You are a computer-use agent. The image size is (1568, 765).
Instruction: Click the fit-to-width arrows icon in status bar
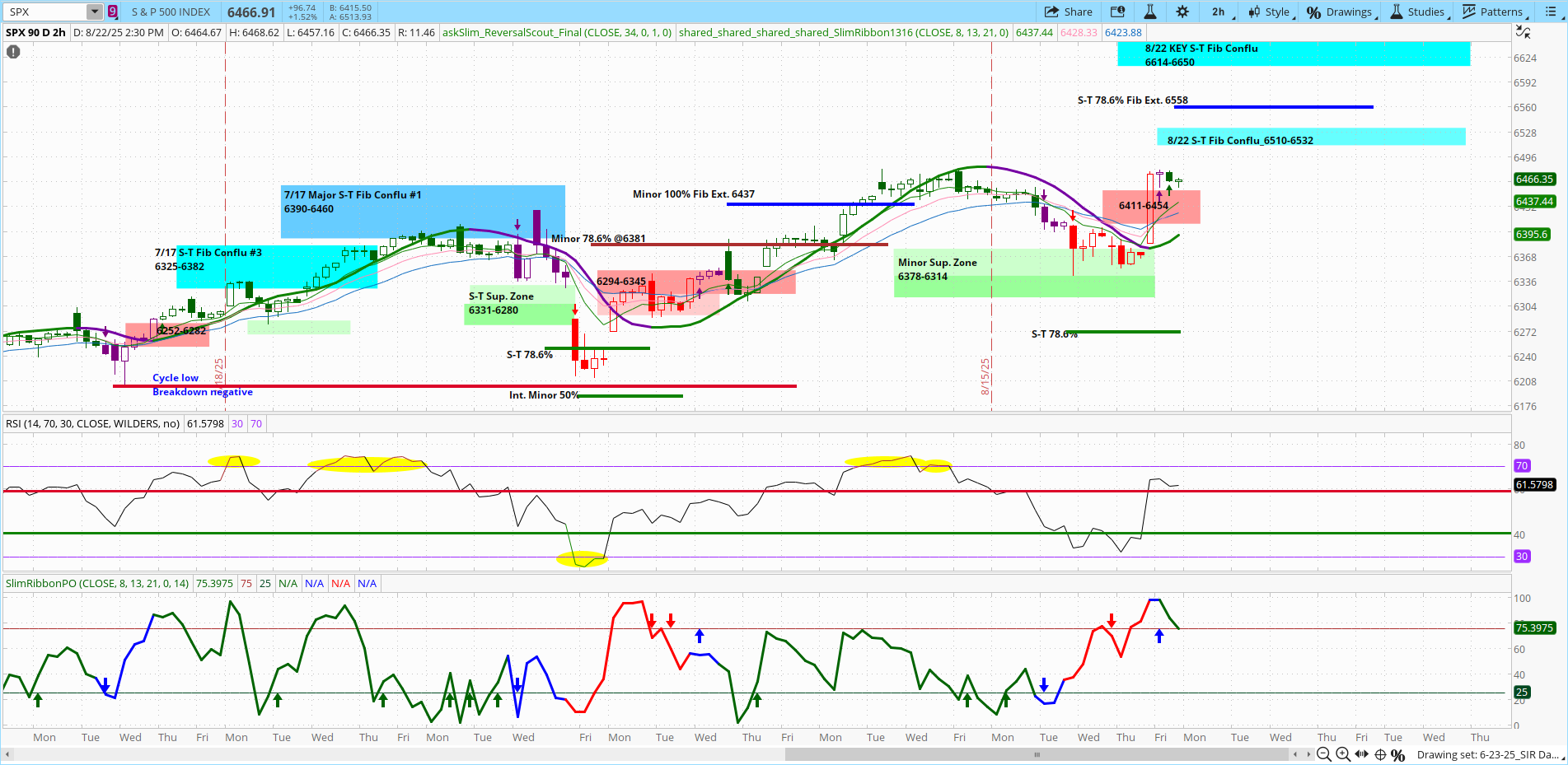pos(1362,754)
